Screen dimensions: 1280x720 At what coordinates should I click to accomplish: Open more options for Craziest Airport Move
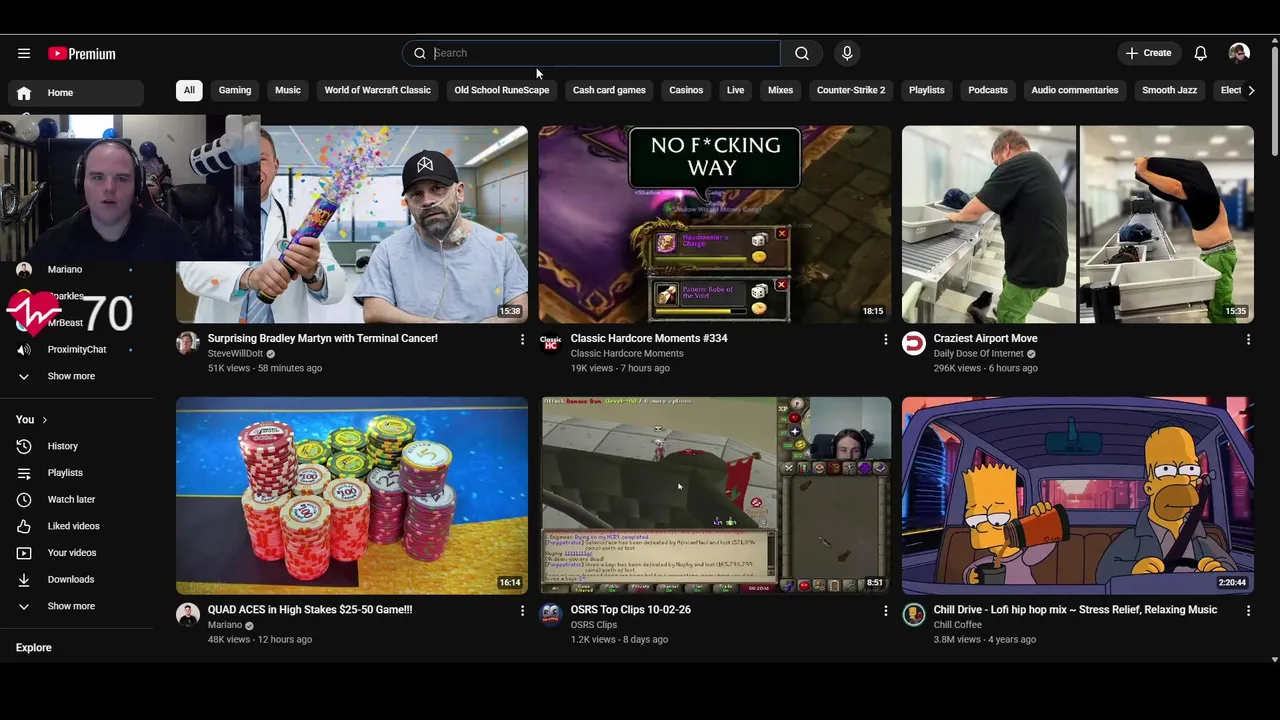click(1248, 340)
